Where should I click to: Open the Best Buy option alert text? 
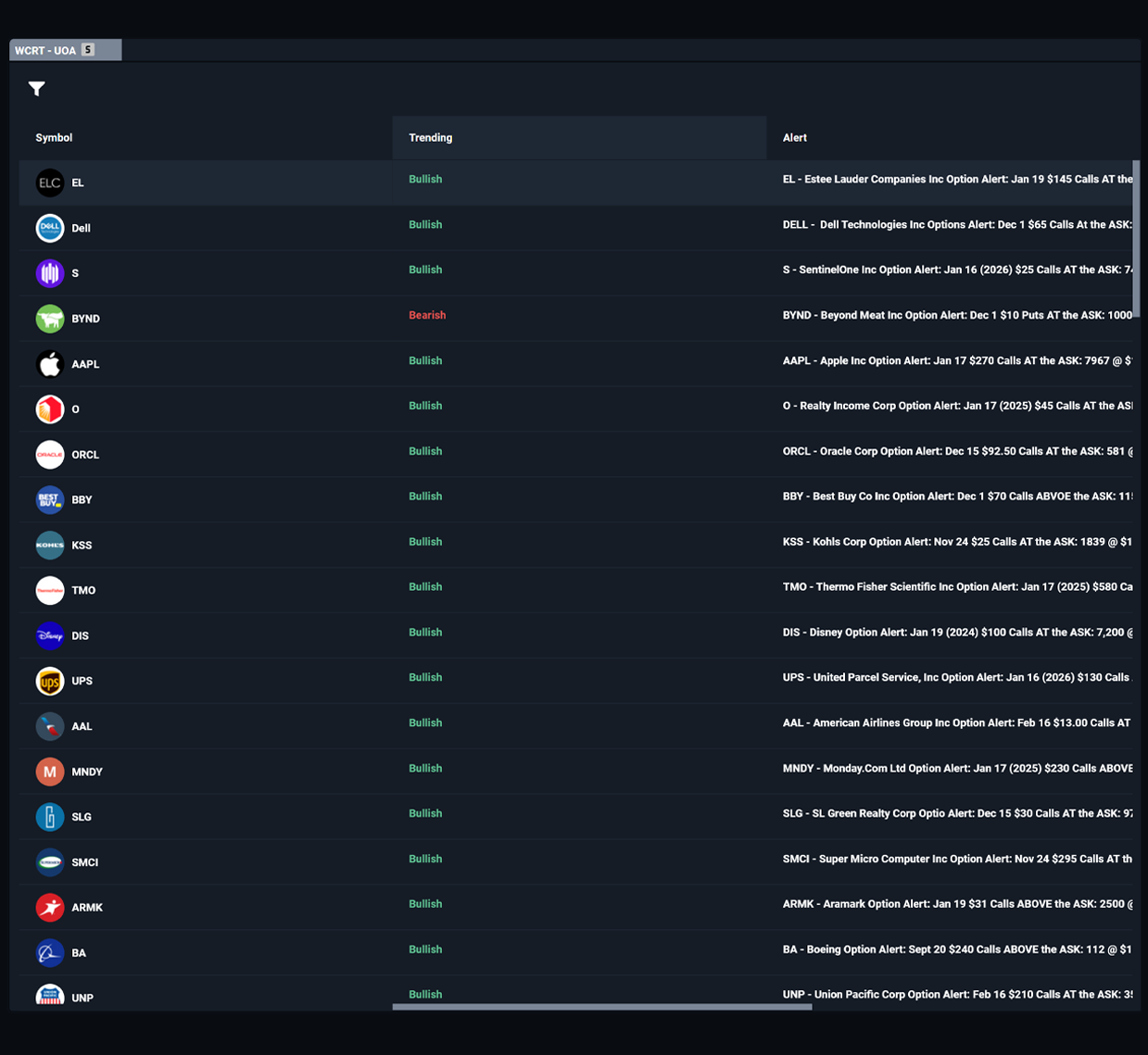click(957, 497)
